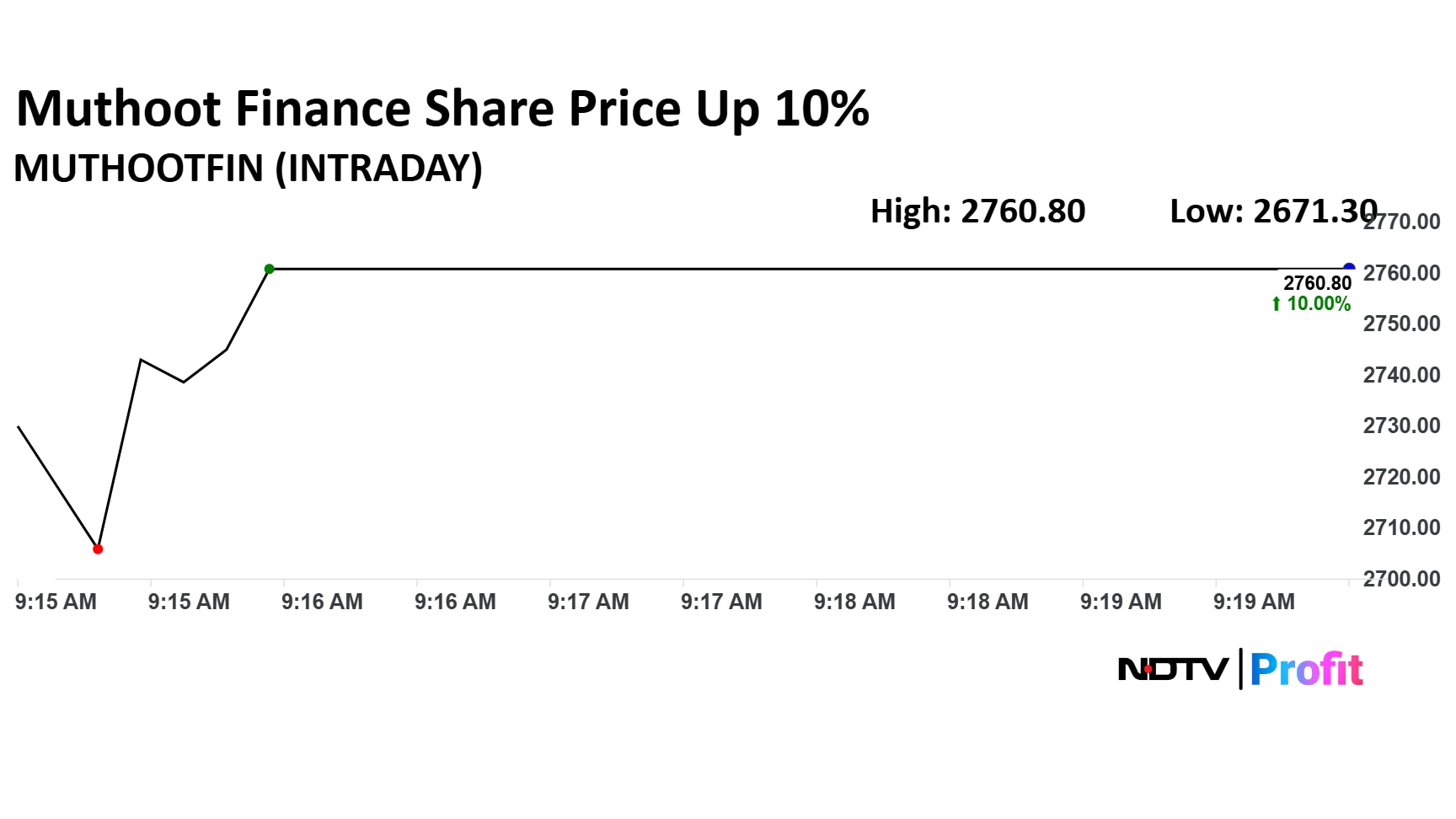Click the Low: 2671.30 label

1272,211
